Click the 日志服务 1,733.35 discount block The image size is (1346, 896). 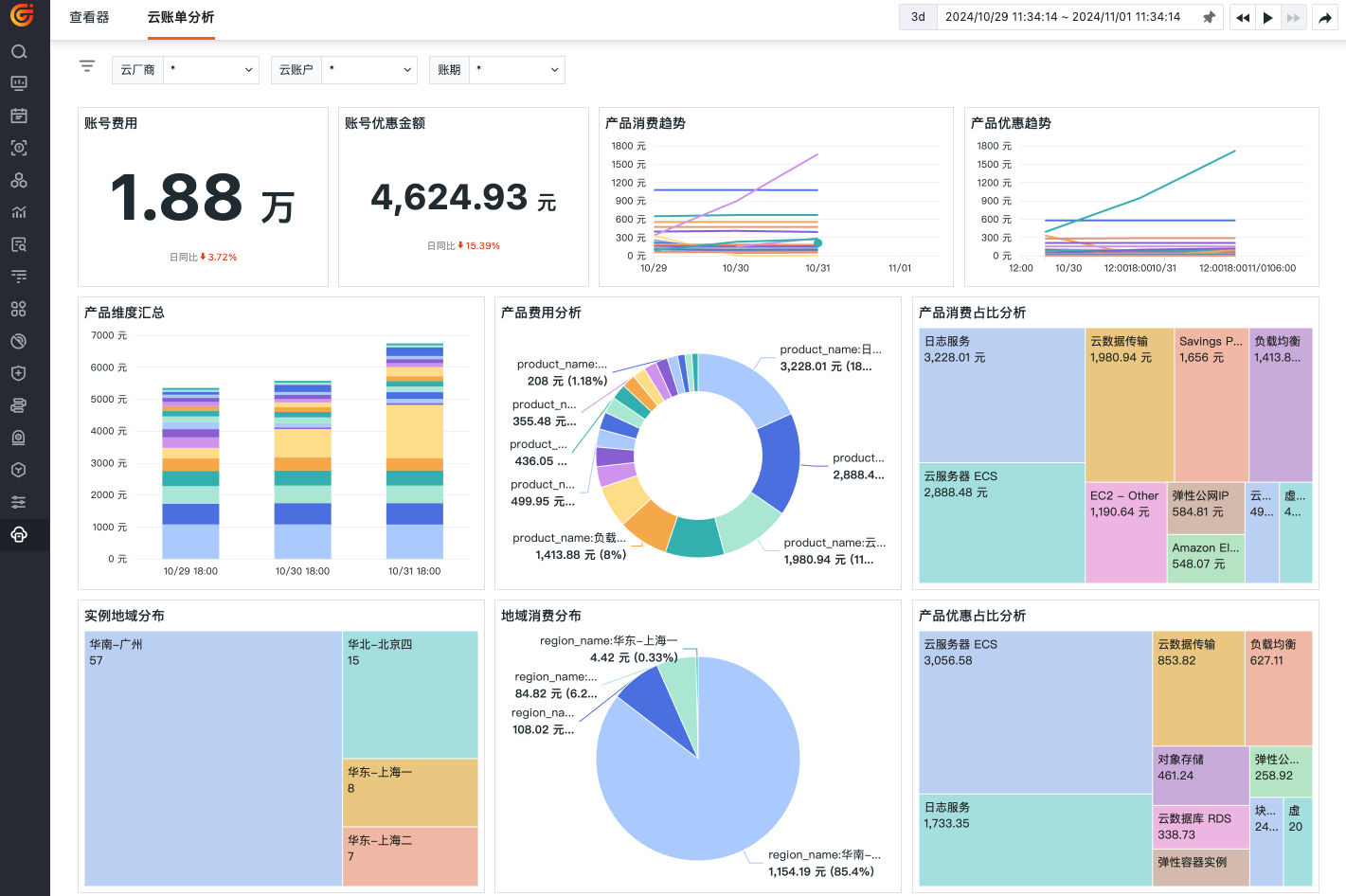pos(1035,840)
